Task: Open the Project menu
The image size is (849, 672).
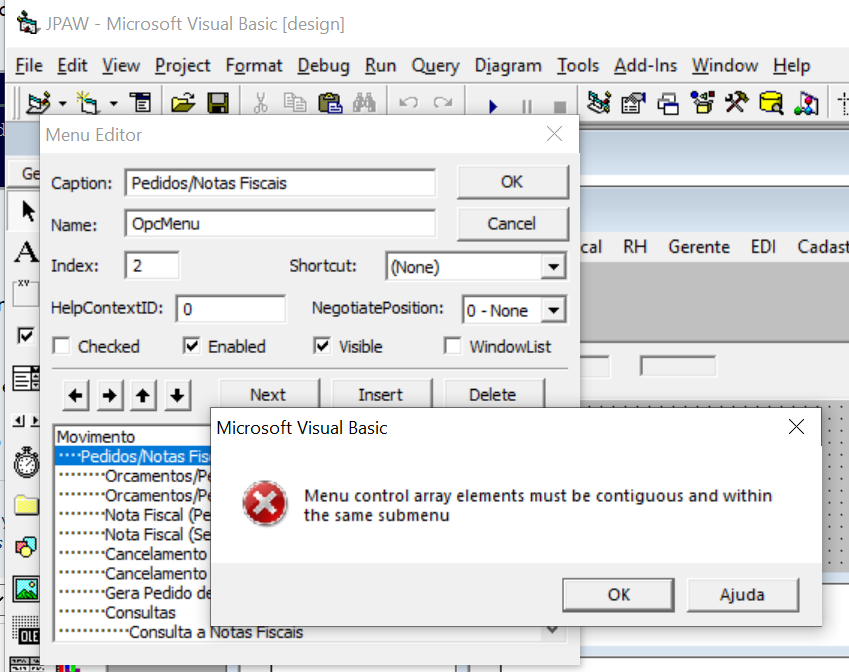Action: [183, 66]
